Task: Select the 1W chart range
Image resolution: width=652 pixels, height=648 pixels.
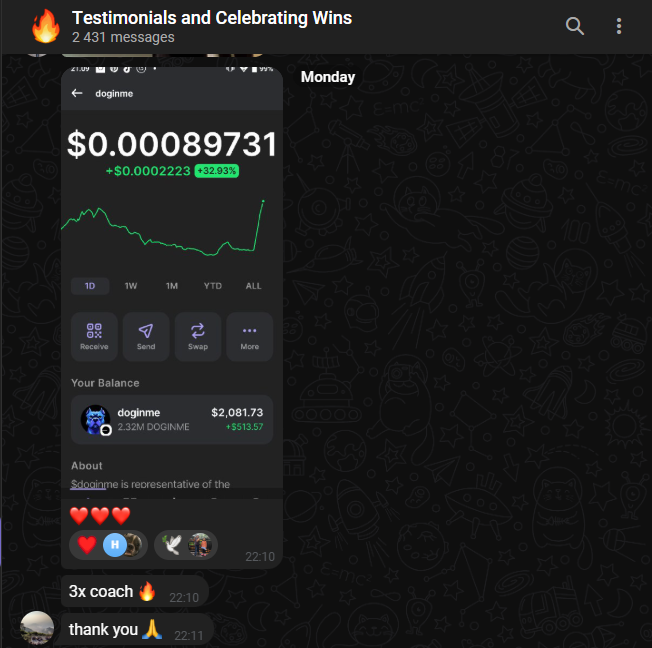Action: 131,286
